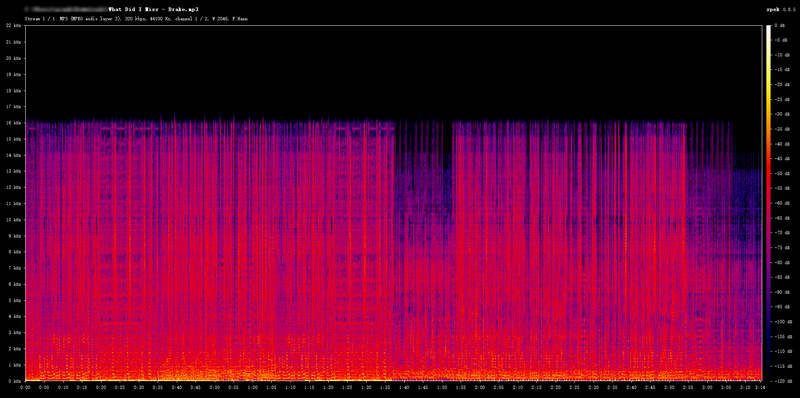Click the 16 kHz frequency axis label
Screen dimensions: 800x398
click(13, 123)
